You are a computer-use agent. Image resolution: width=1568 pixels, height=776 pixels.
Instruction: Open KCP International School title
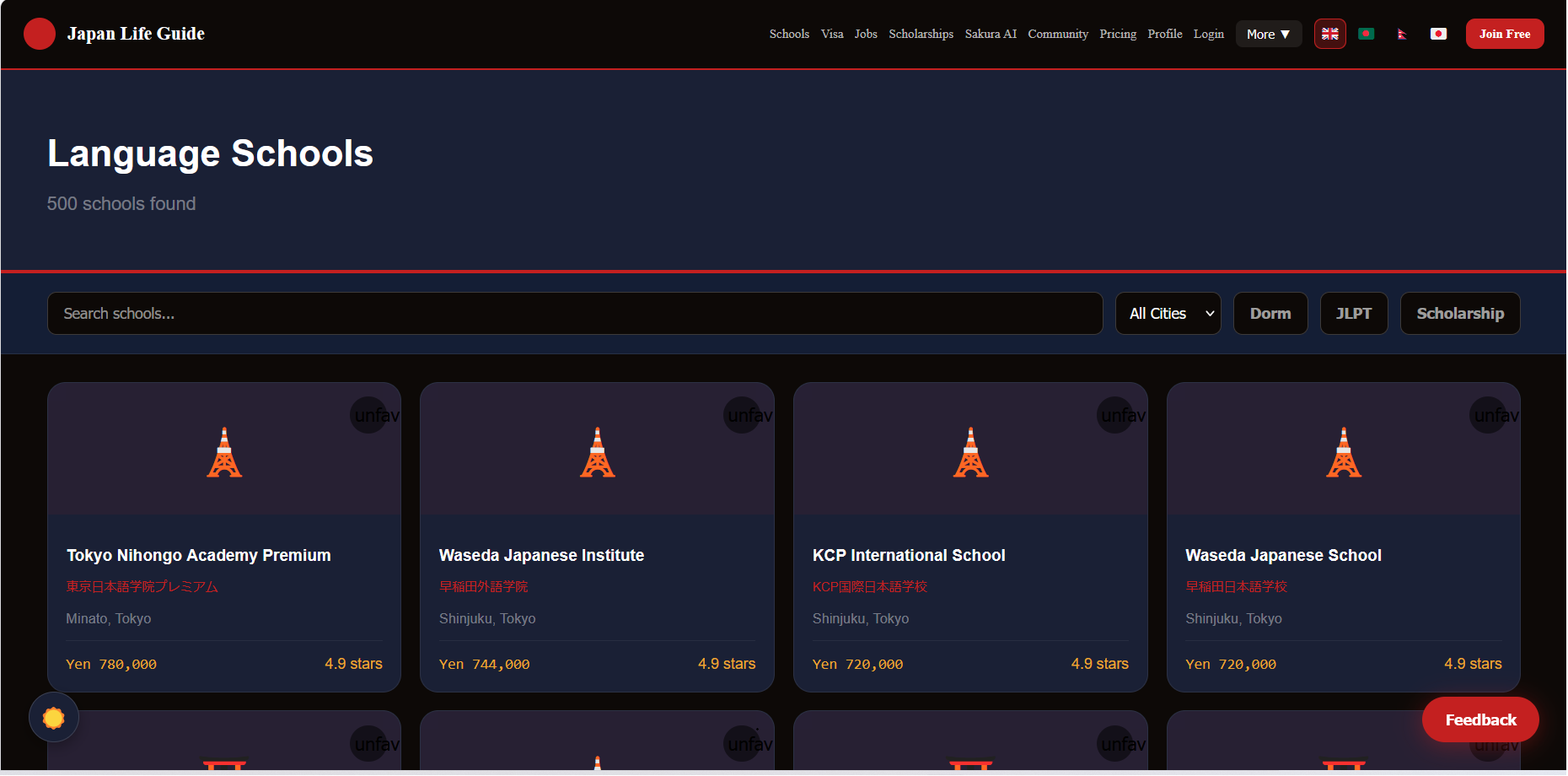909,555
